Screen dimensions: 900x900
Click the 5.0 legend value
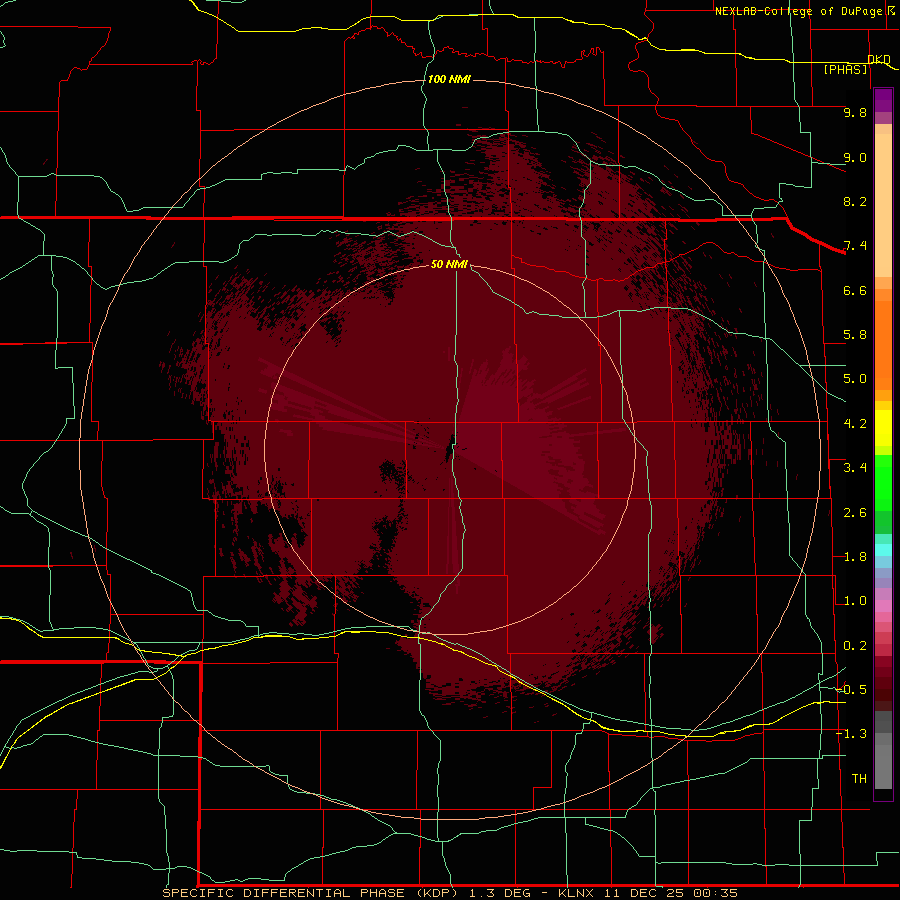[855, 379]
